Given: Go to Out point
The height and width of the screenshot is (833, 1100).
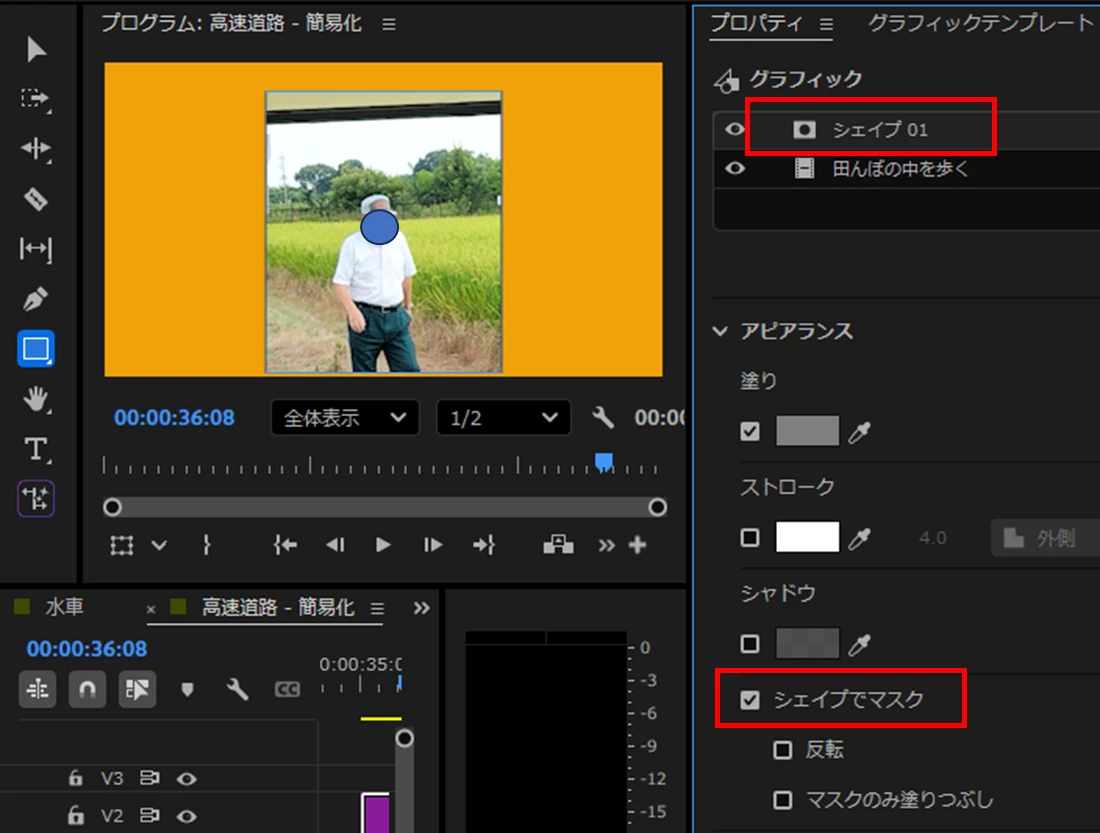Looking at the screenshot, I should click(x=483, y=545).
